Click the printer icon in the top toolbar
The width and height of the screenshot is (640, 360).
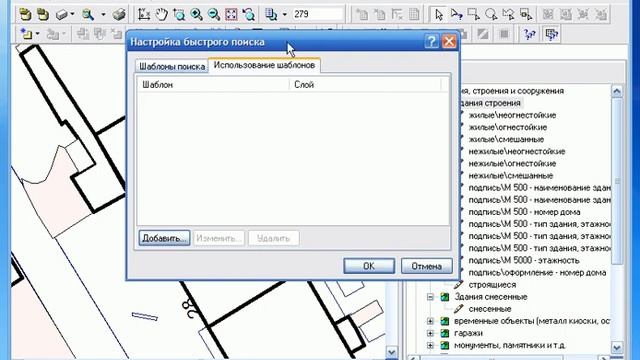[x=119, y=15]
